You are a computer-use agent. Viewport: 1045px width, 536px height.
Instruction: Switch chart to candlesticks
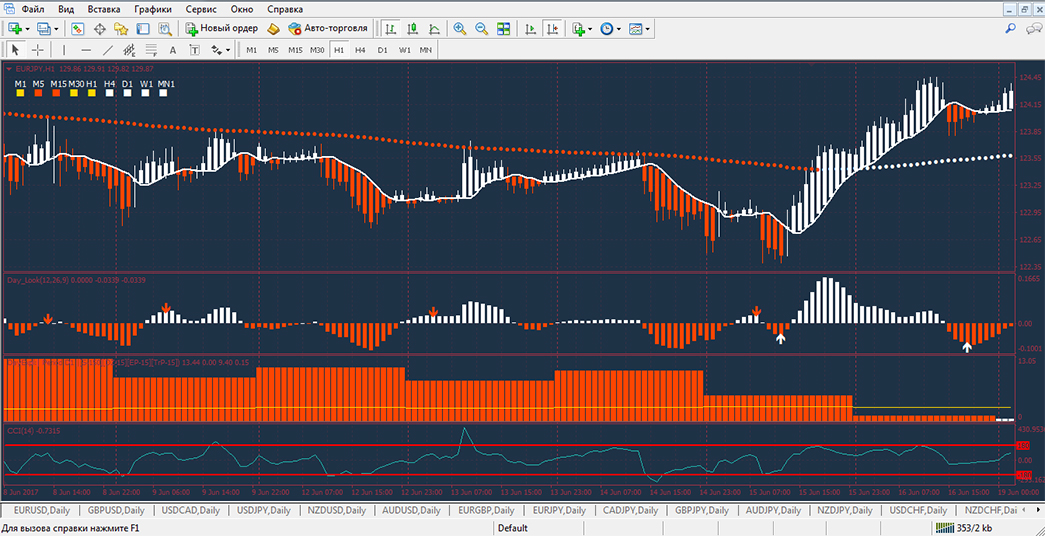(413, 29)
